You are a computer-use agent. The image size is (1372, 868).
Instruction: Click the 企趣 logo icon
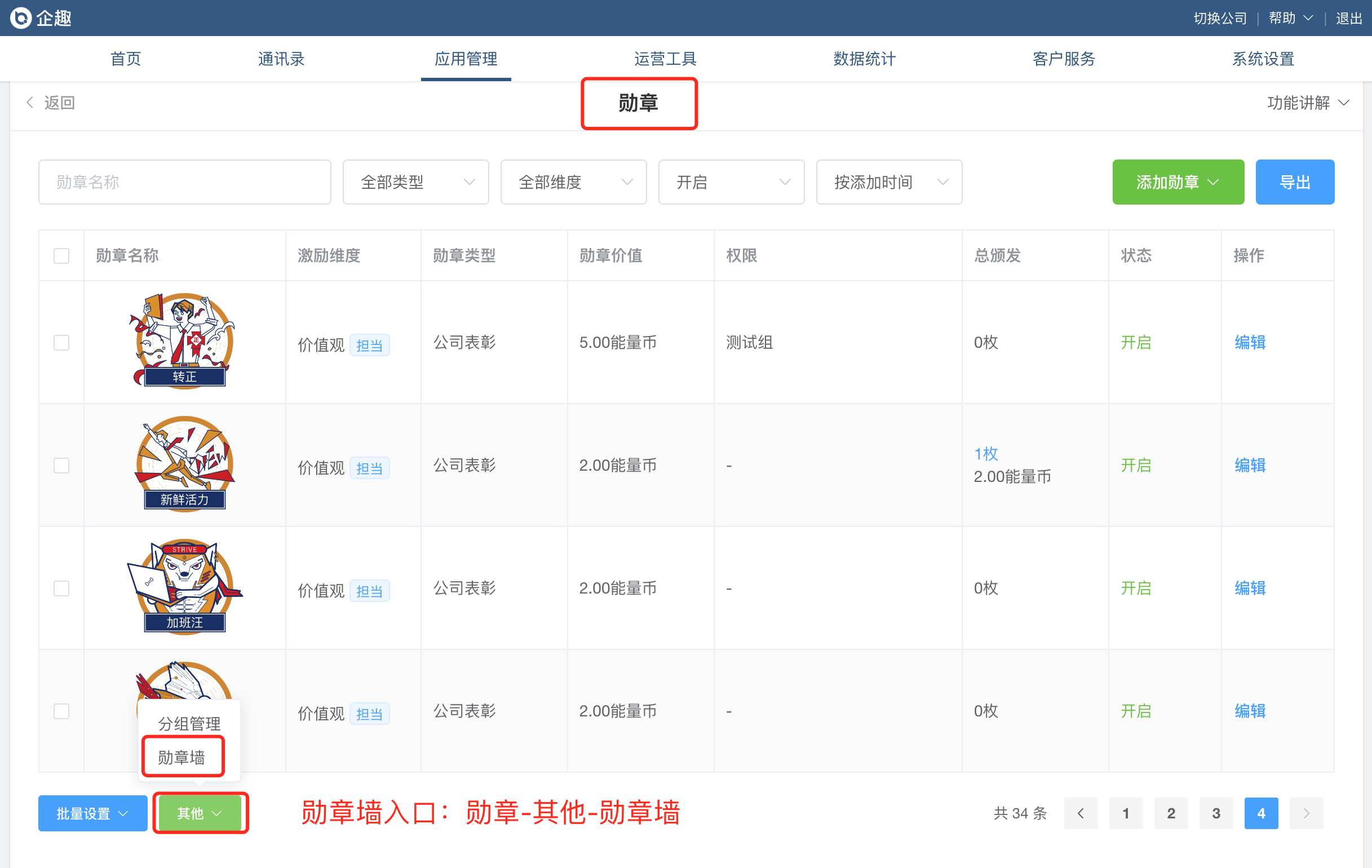(x=21, y=17)
